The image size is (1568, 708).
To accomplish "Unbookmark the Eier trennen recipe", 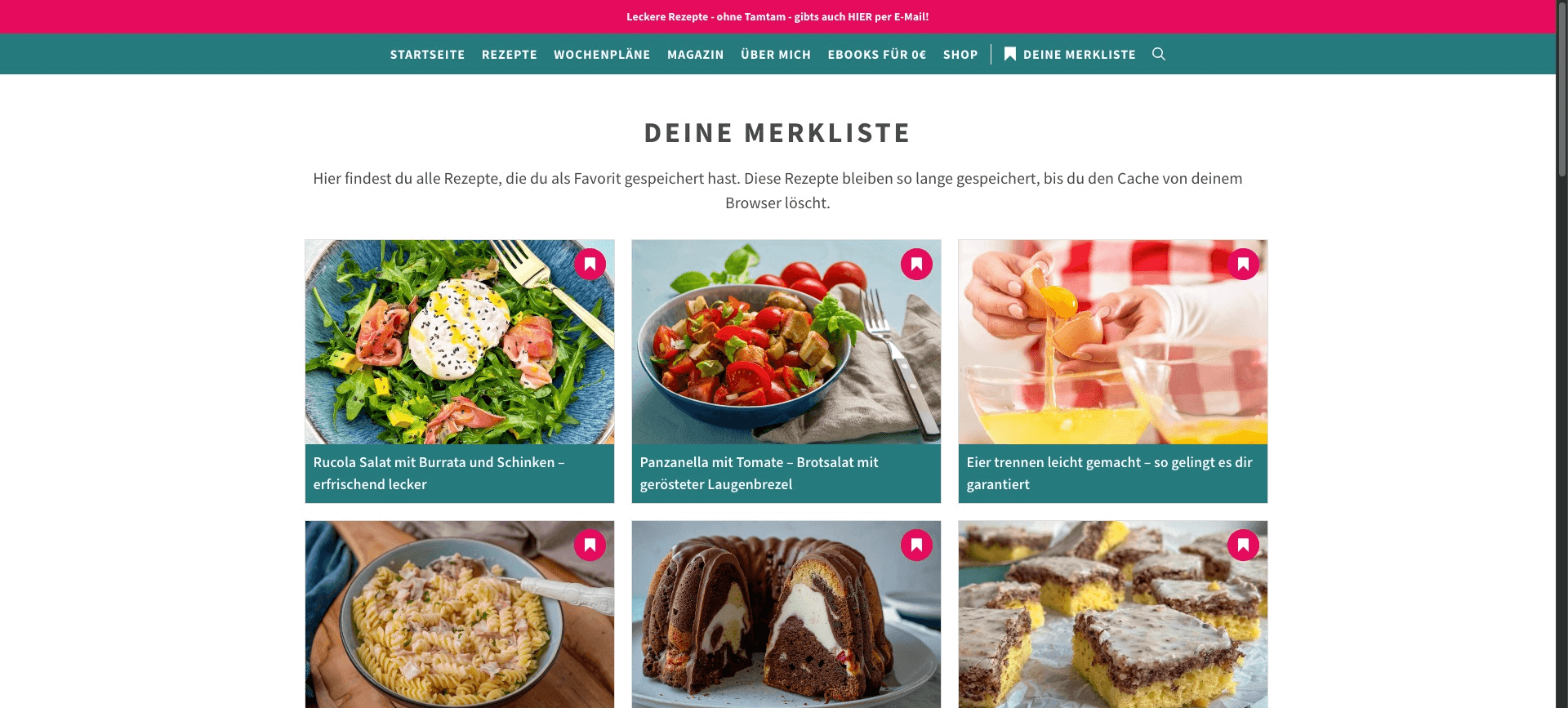I will (x=1243, y=264).
